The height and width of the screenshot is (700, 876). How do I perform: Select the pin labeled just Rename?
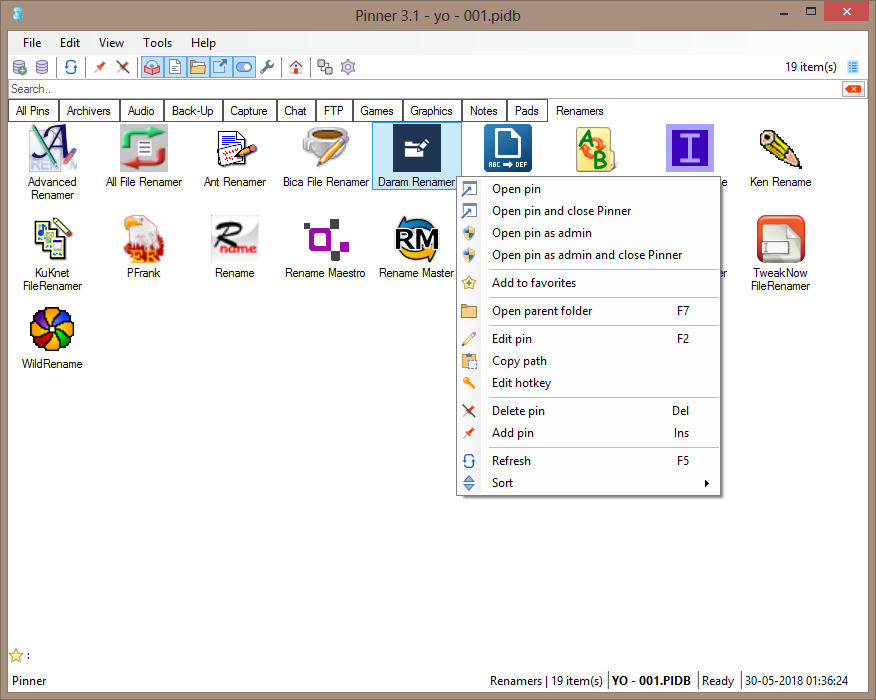pos(235,247)
